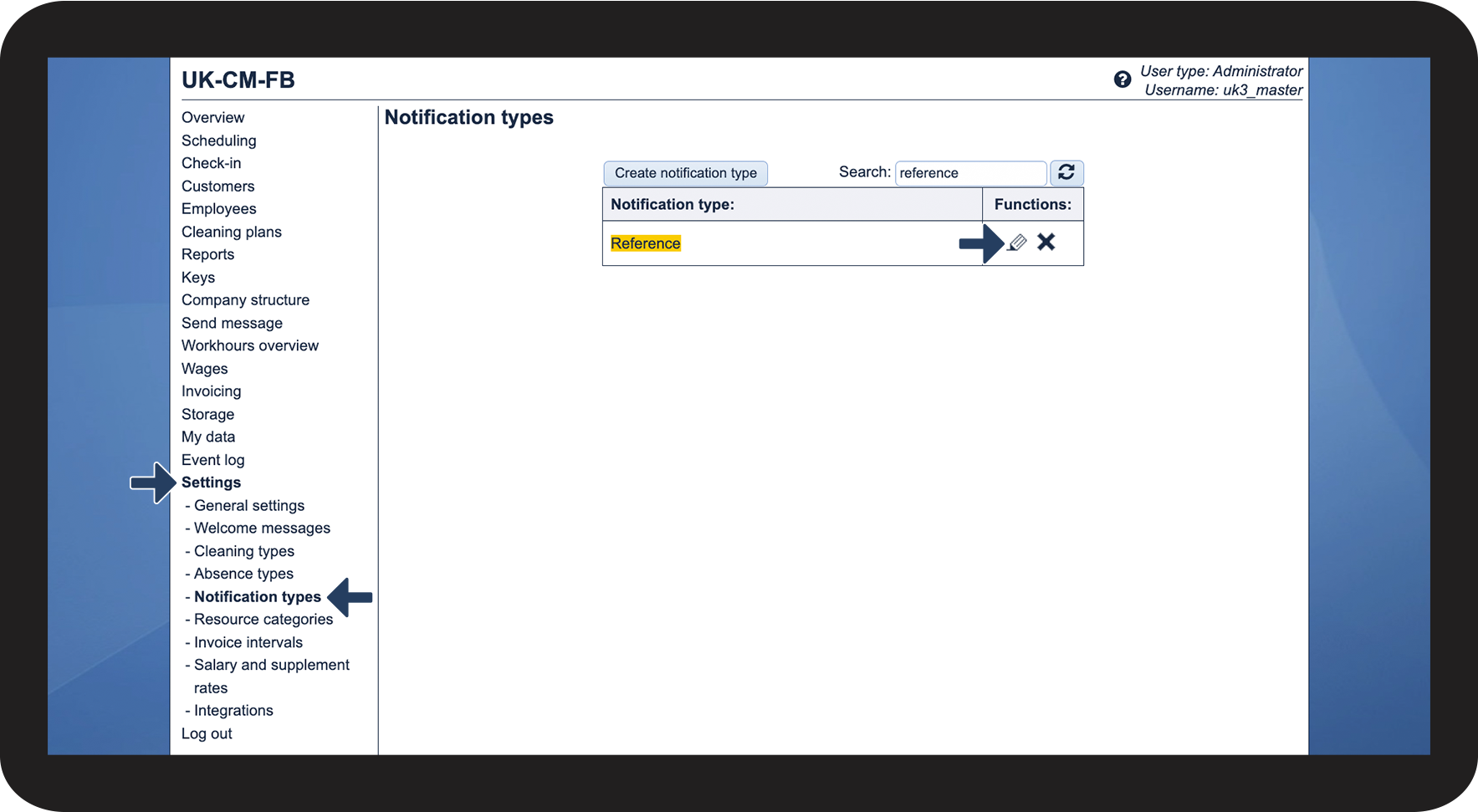1478x812 pixels.
Task: Focus the Search input field
Action: click(970, 173)
